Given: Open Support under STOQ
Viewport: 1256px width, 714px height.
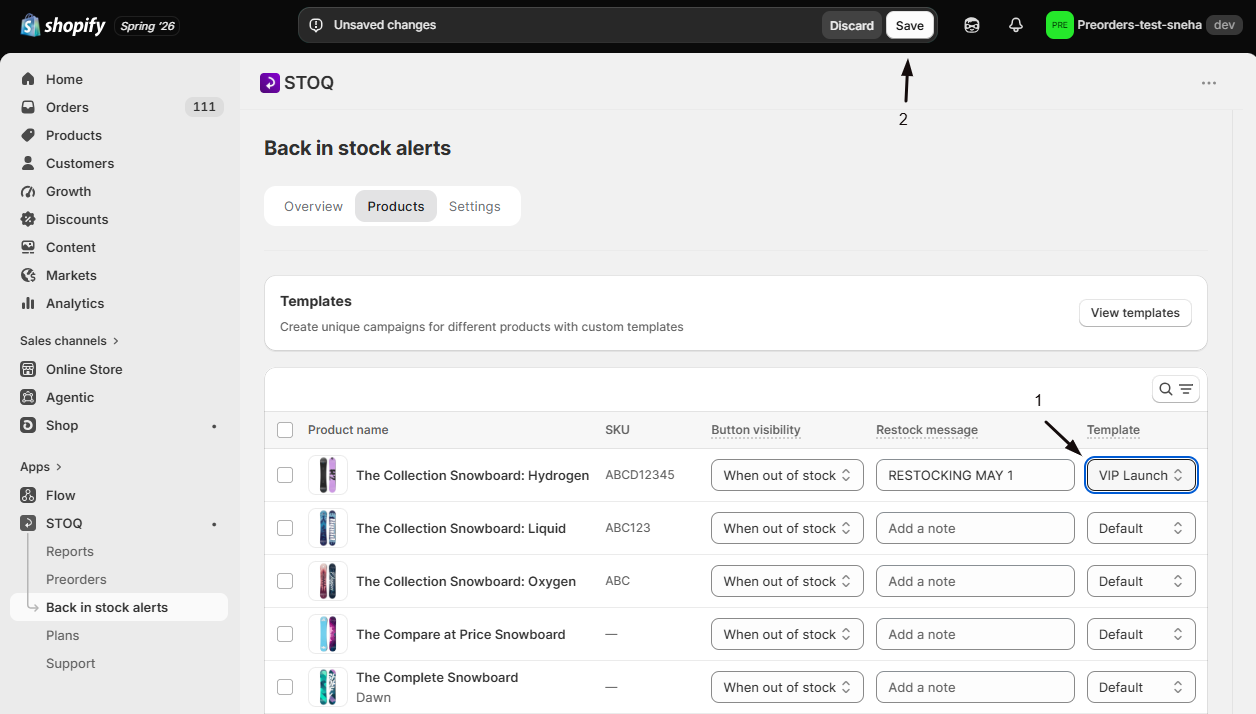Looking at the screenshot, I should click(x=70, y=663).
